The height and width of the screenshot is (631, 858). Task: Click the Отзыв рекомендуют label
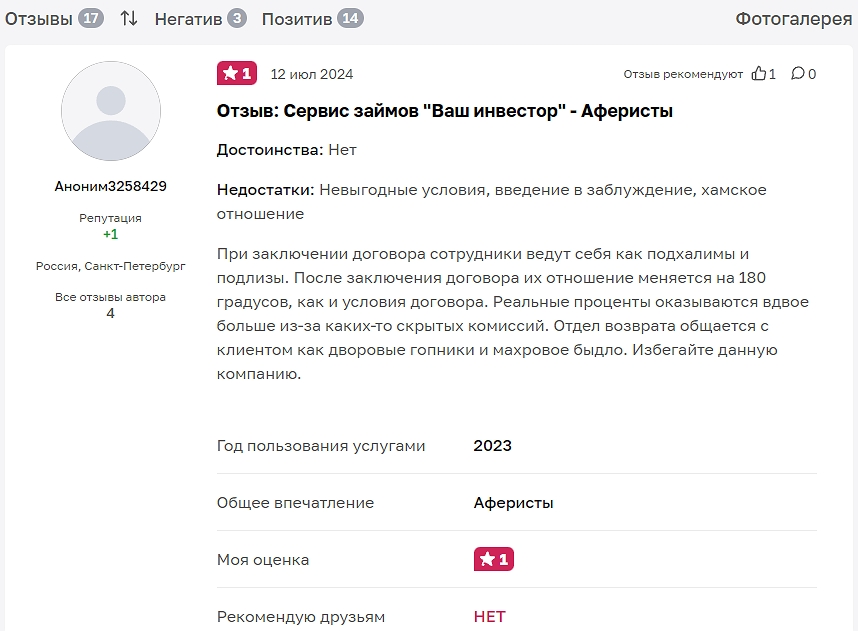coord(683,74)
